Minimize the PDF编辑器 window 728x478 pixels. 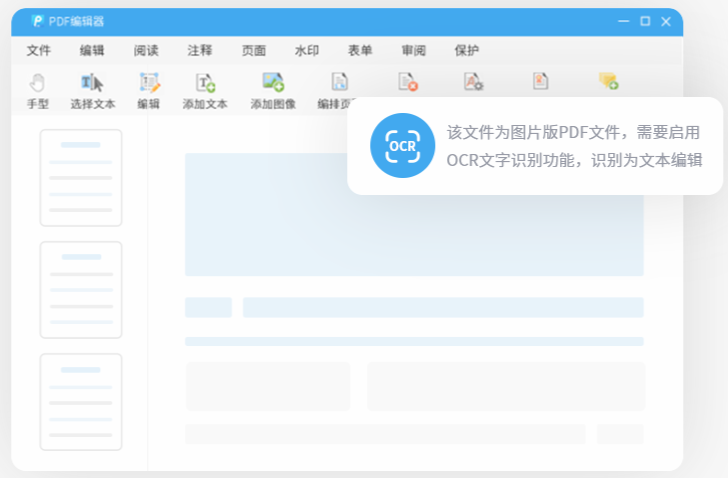[624, 21]
